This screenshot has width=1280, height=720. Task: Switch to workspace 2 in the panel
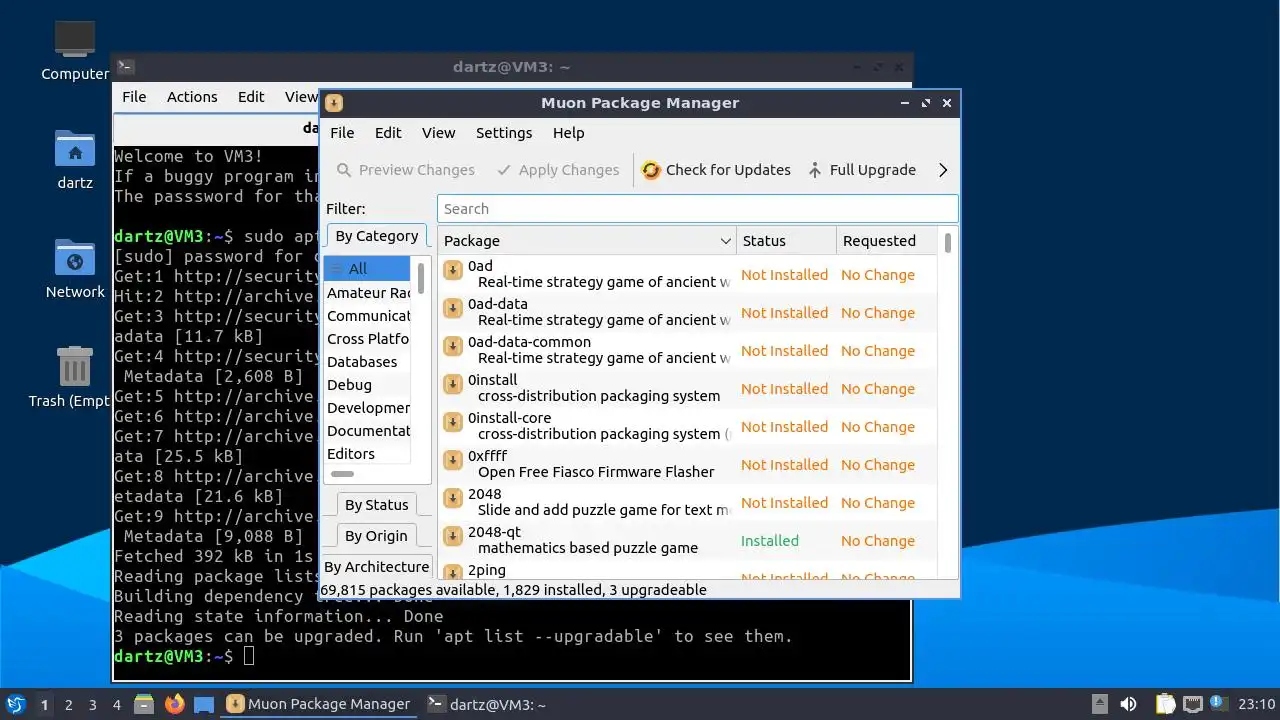(x=68, y=705)
